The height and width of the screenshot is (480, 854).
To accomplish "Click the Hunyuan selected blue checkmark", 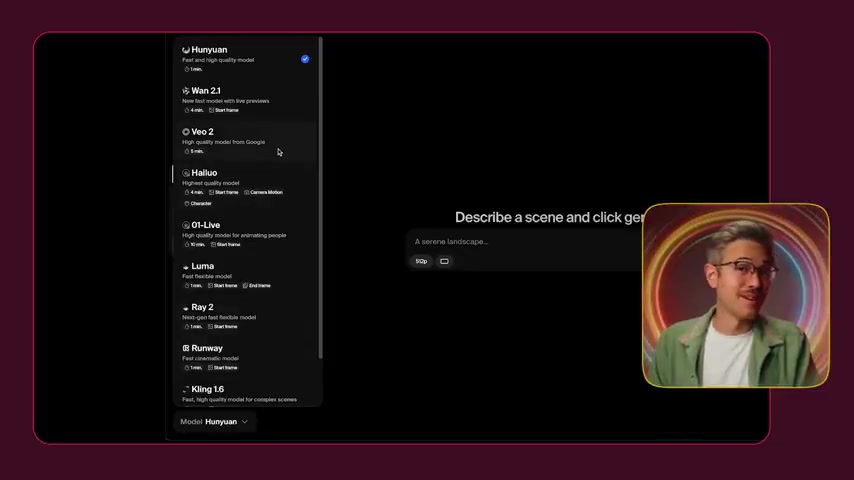I will [305, 59].
